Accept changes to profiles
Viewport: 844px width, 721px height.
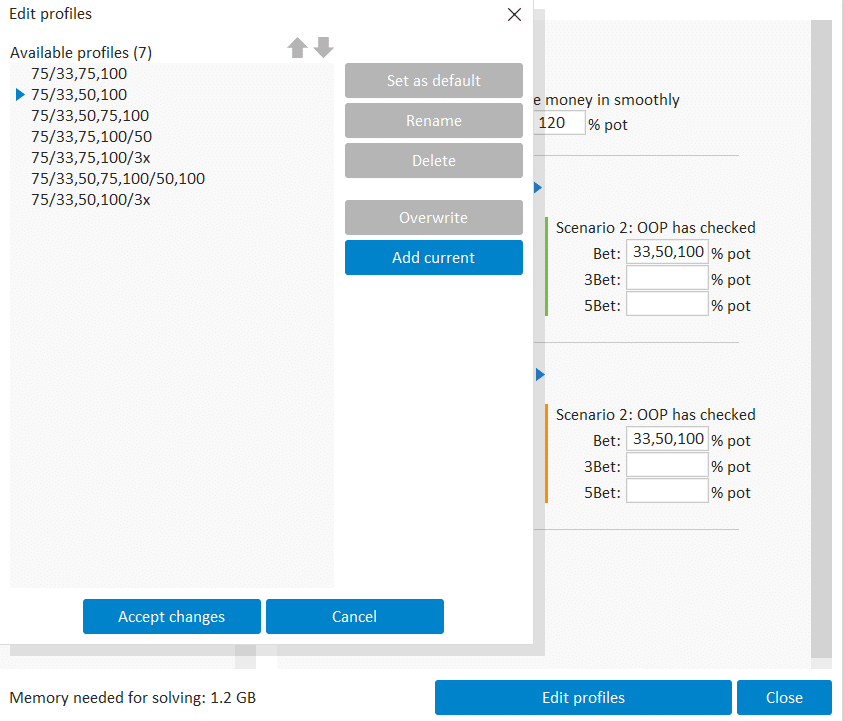[x=172, y=617]
